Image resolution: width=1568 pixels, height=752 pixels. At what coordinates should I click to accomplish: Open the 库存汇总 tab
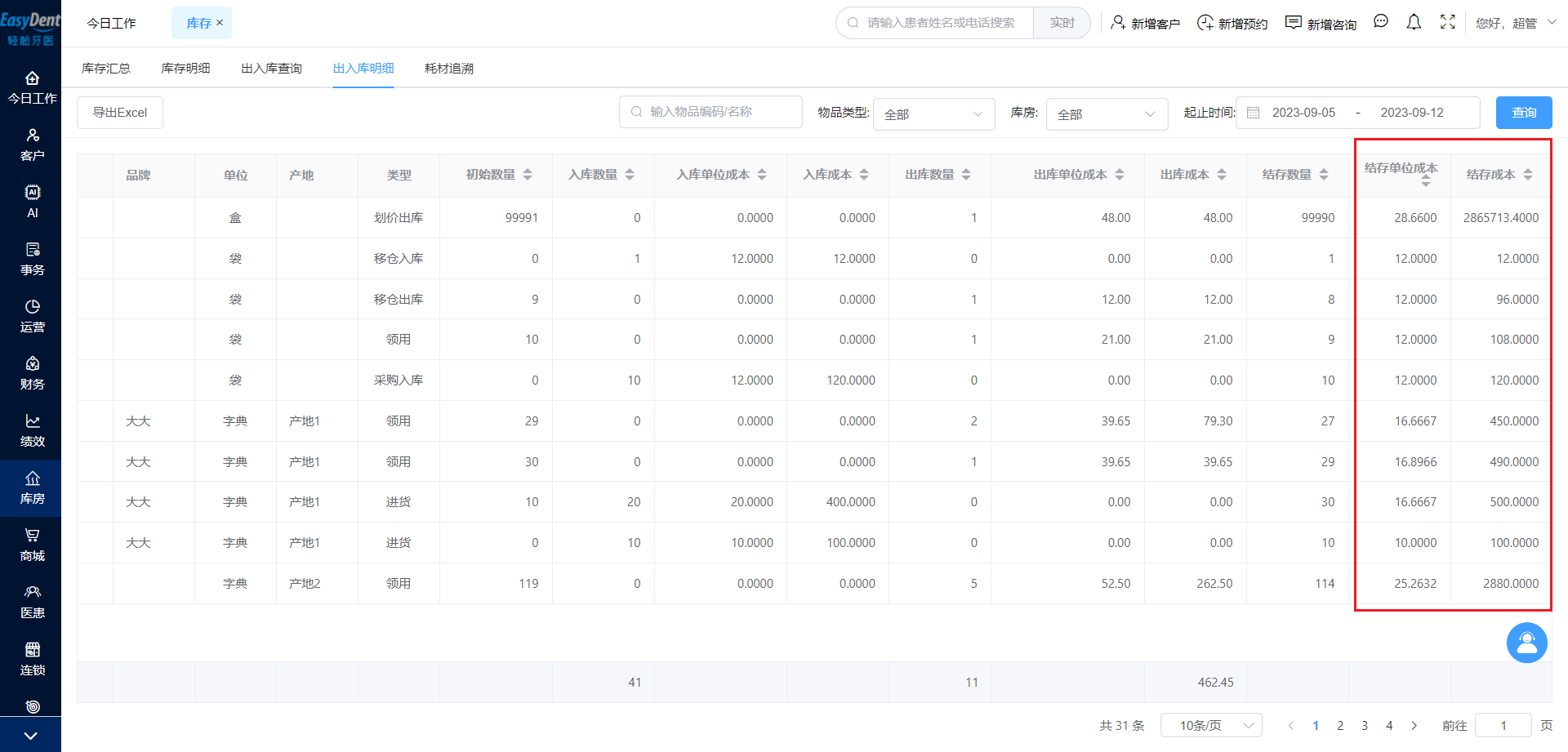tap(106, 69)
